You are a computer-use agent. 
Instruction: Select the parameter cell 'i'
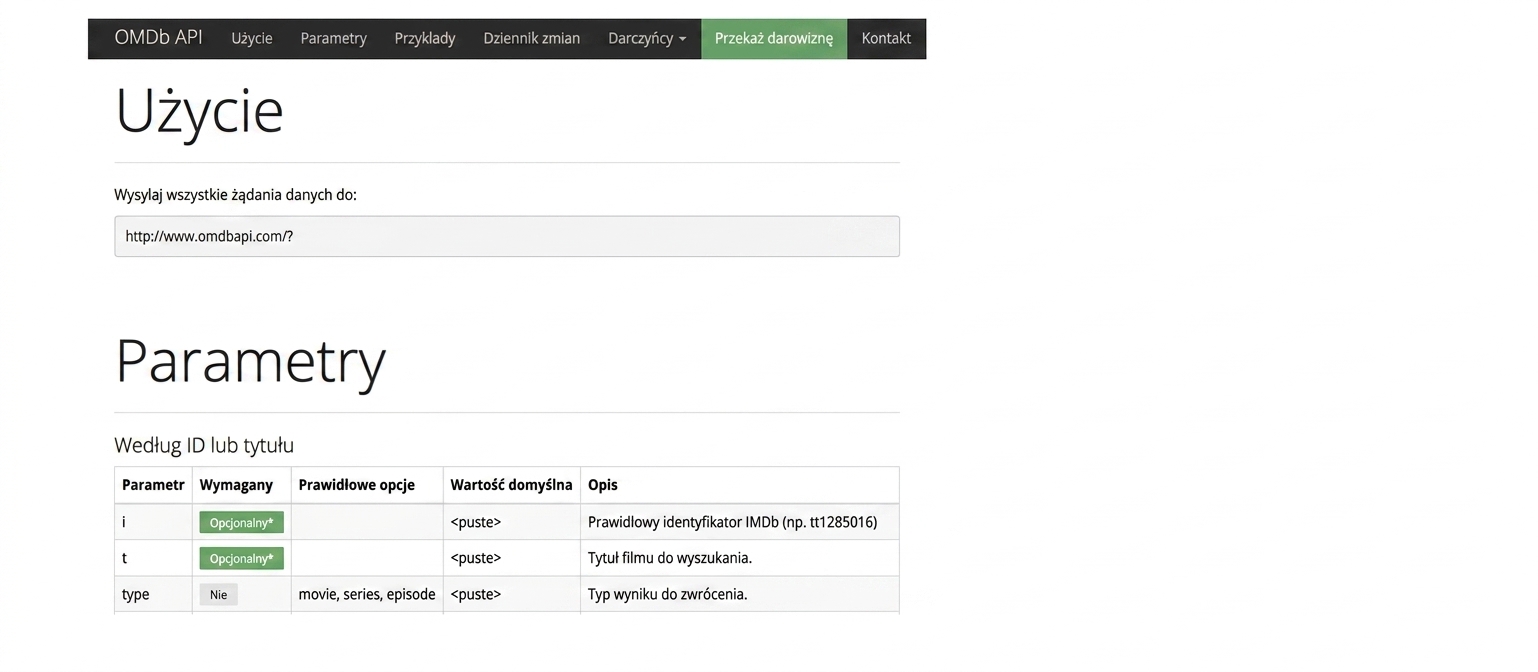tap(153, 522)
